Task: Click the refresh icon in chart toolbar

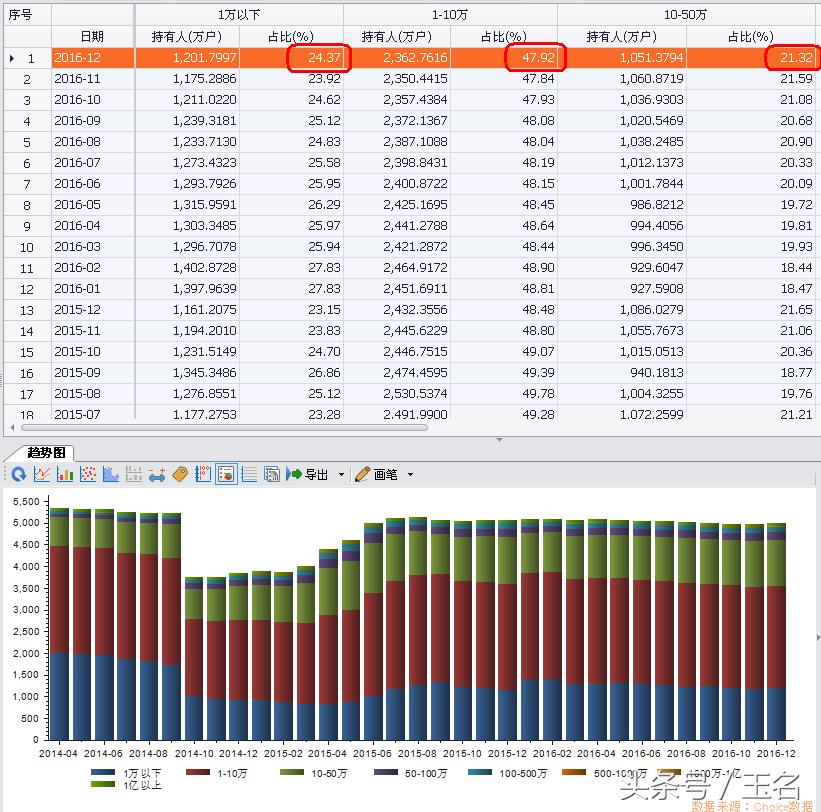Action: pyautogui.click(x=18, y=474)
